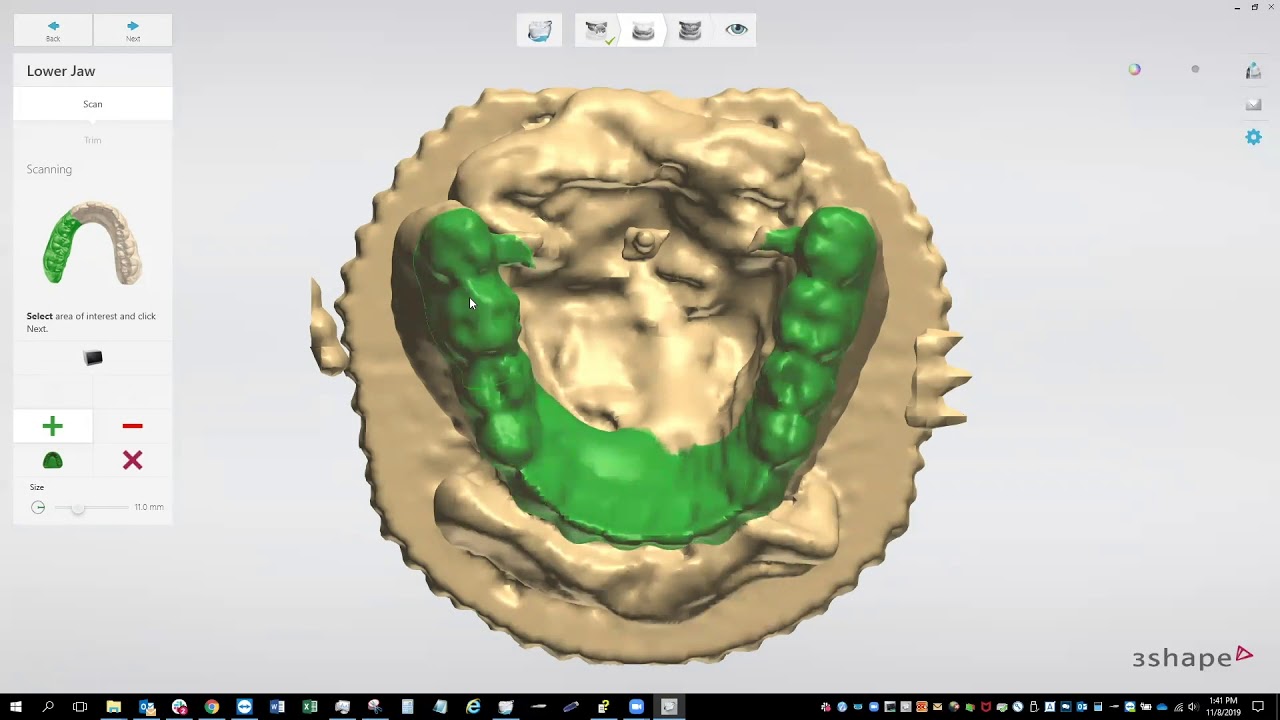Open the OneDrive cloud tray icon

1162,707
